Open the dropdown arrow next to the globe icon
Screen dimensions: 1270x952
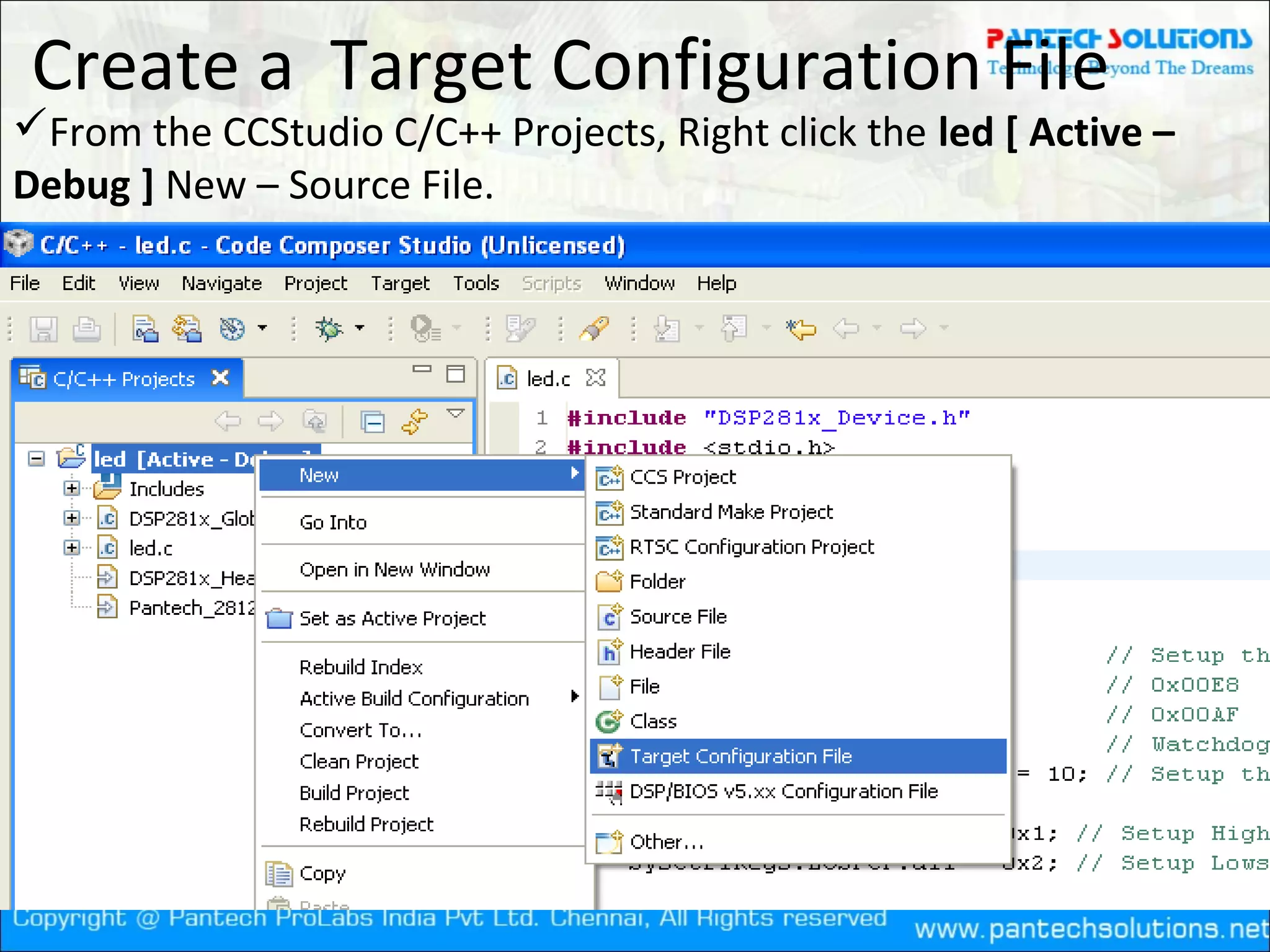tap(262, 328)
